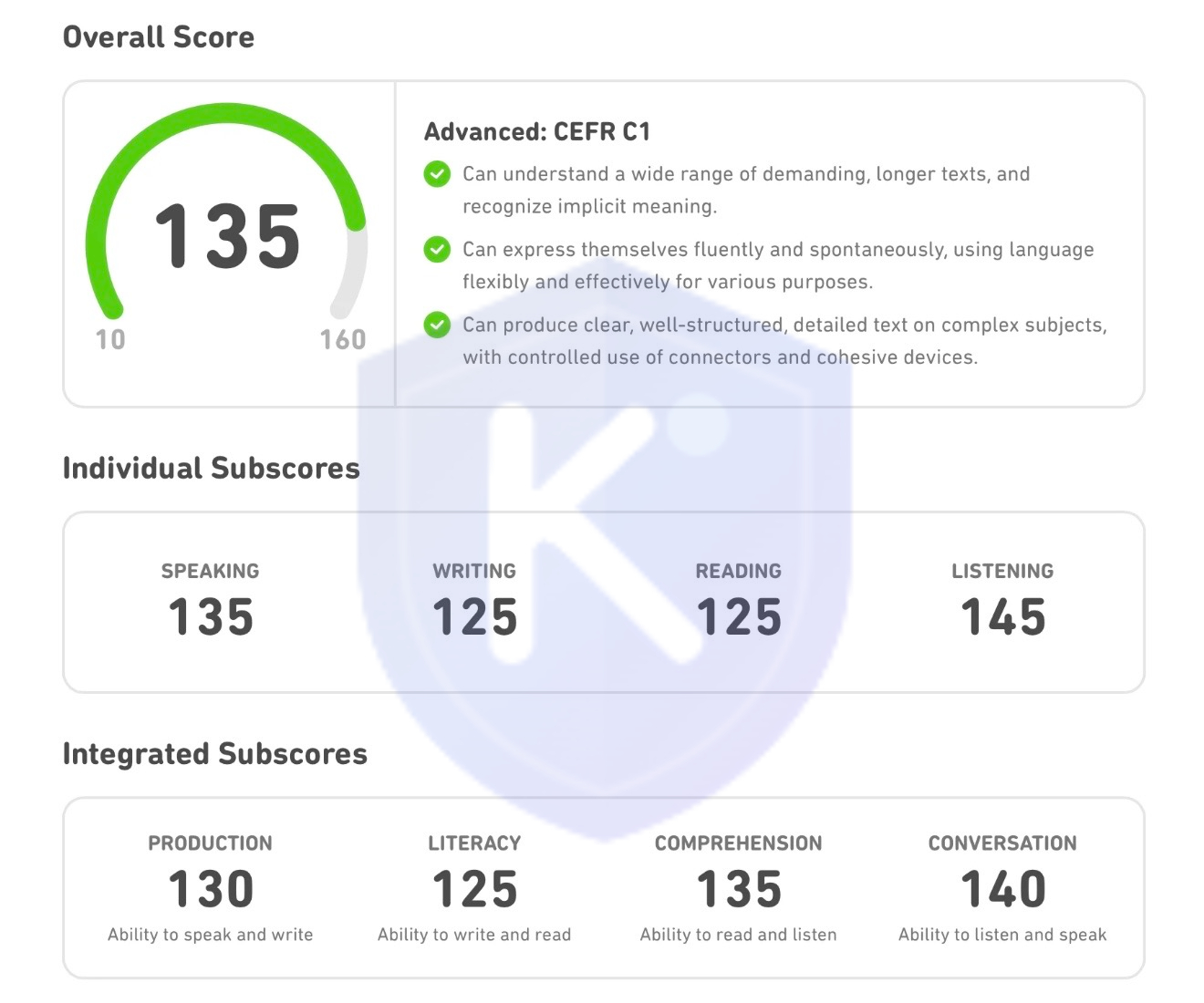Click the Writing subscore 125
Image resolution: width=1204 pixels, height=1003 pixels.
pyautogui.click(x=474, y=617)
